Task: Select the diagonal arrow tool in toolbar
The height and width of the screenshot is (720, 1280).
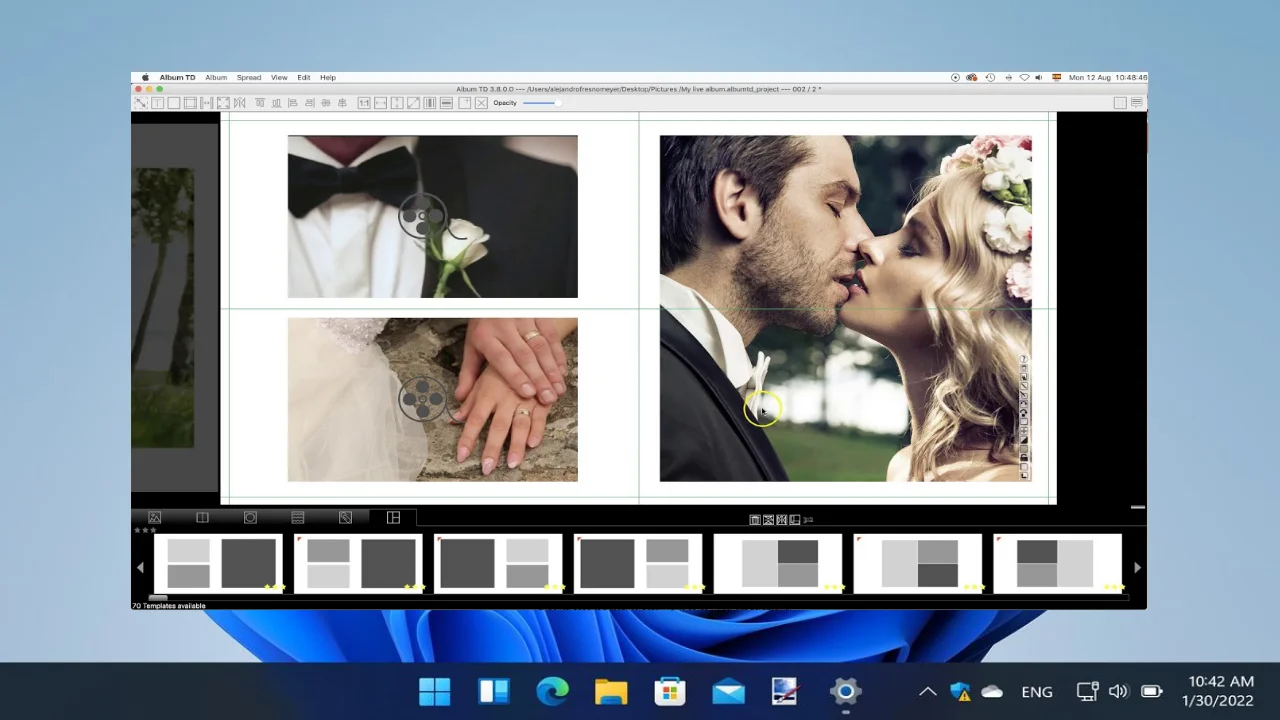Action: click(141, 103)
